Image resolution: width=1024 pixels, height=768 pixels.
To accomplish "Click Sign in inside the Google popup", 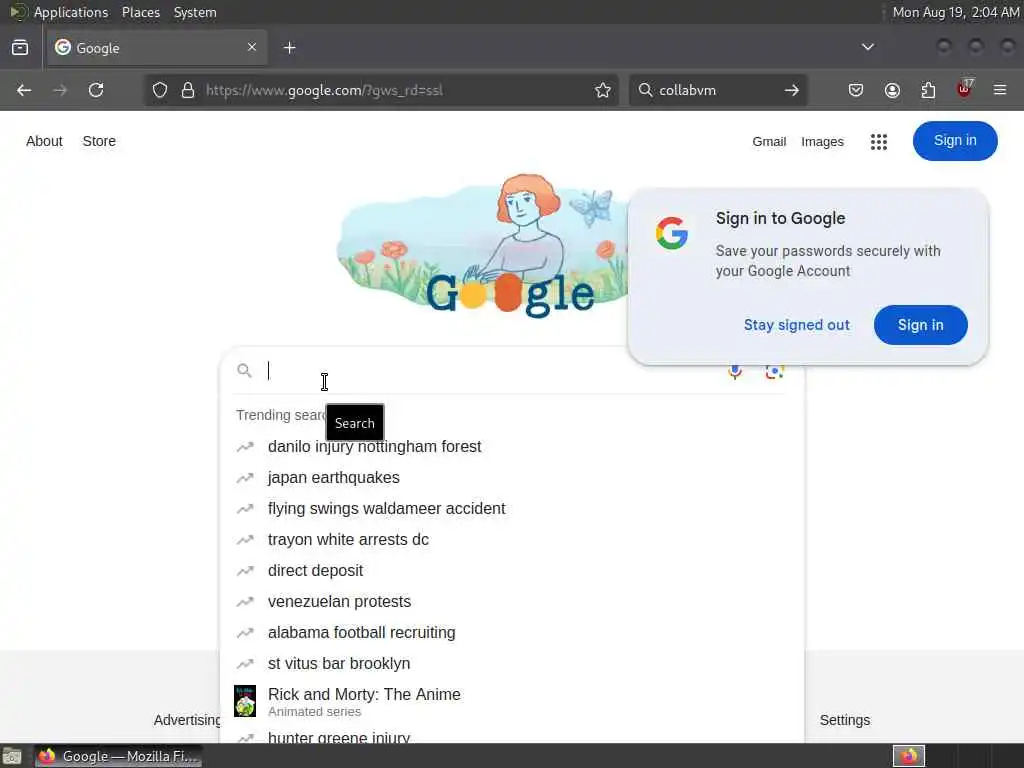I will [x=920, y=325].
